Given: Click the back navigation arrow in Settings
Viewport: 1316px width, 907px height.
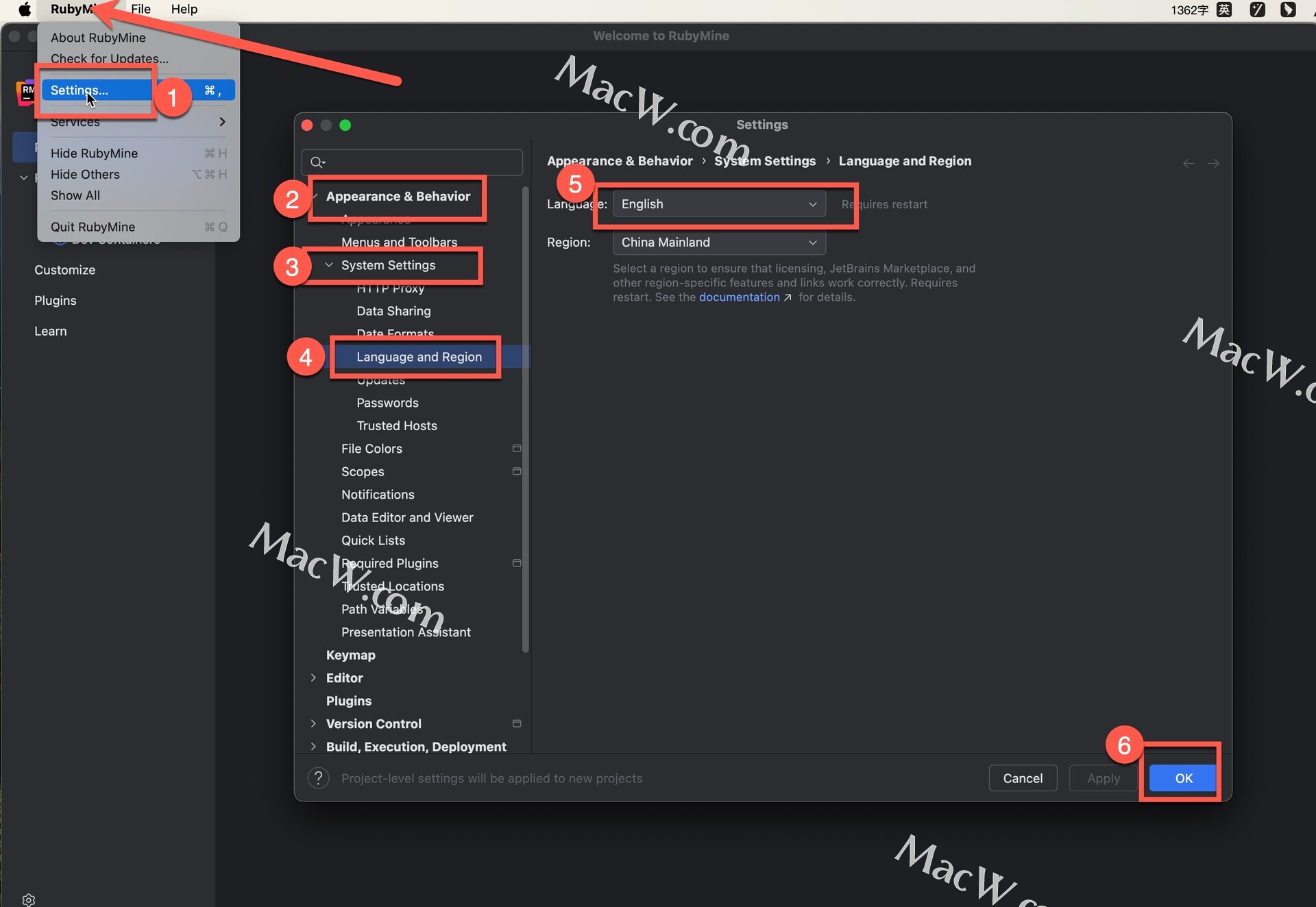Looking at the screenshot, I should (x=1189, y=163).
